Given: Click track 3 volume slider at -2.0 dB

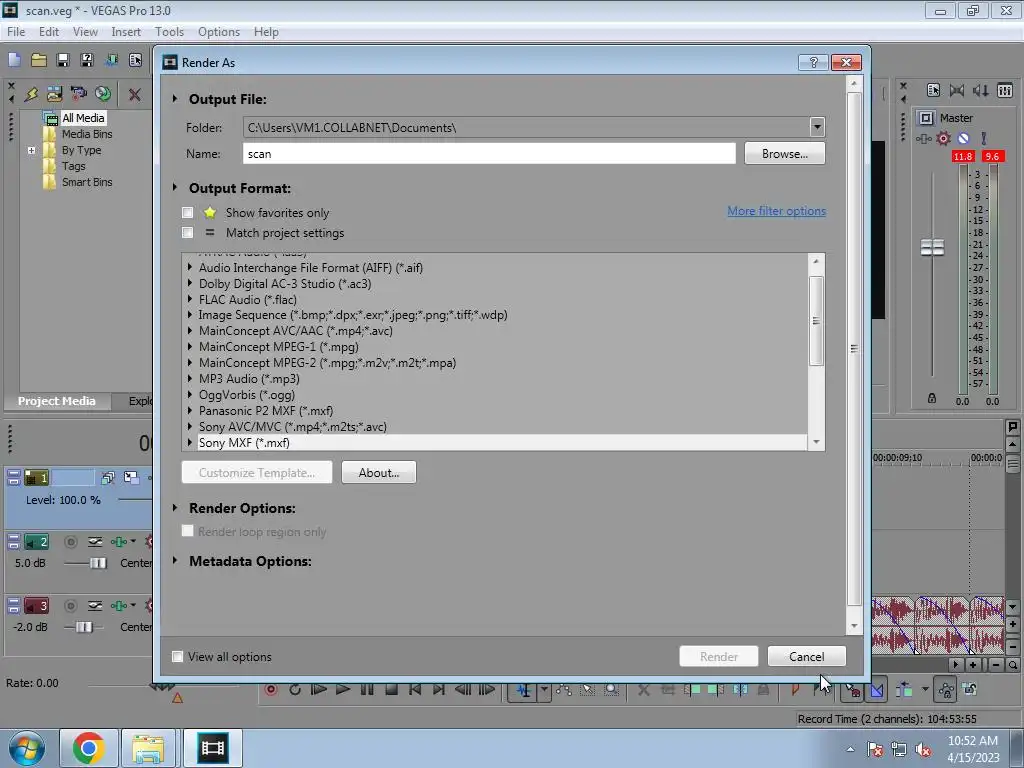Looking at the screenshot, I should 84,627.
